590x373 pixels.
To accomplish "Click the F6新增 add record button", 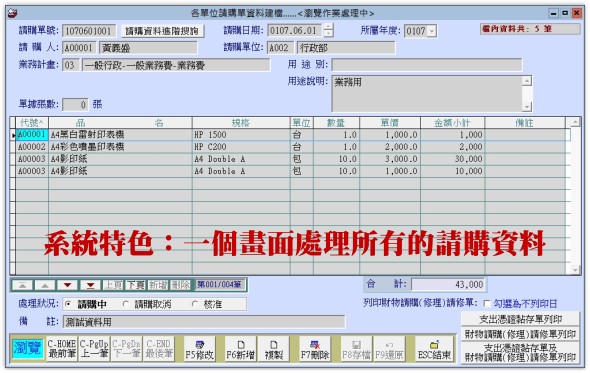I will pos(240,349).
